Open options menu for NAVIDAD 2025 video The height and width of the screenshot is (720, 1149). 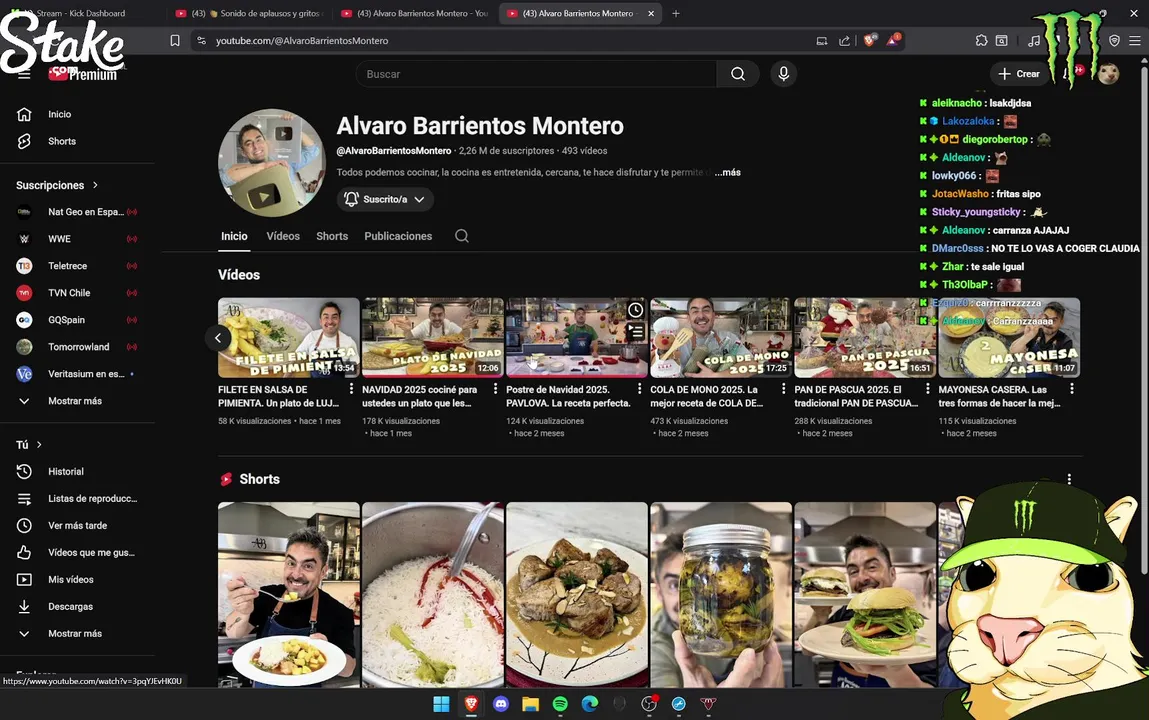click(x=495, y=389)
